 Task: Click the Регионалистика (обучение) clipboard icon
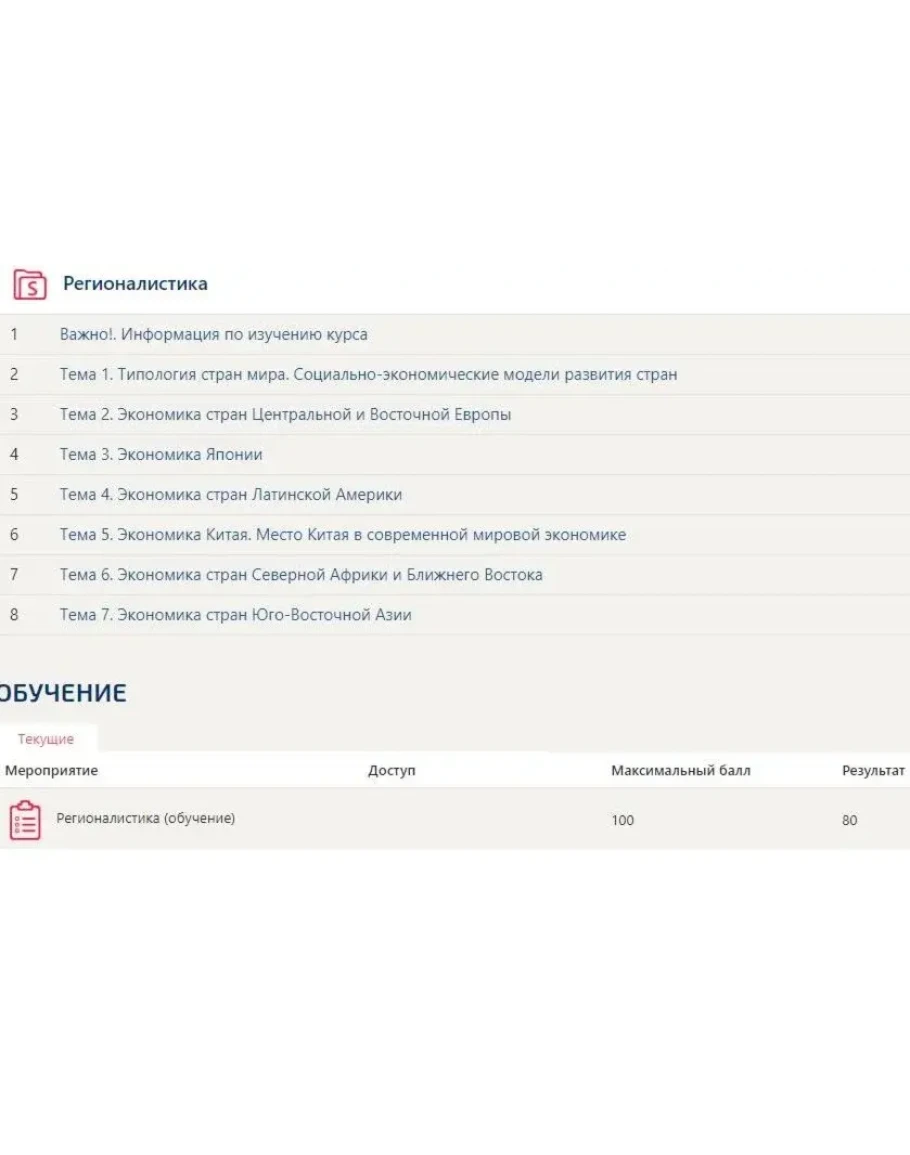click(25, 820)
